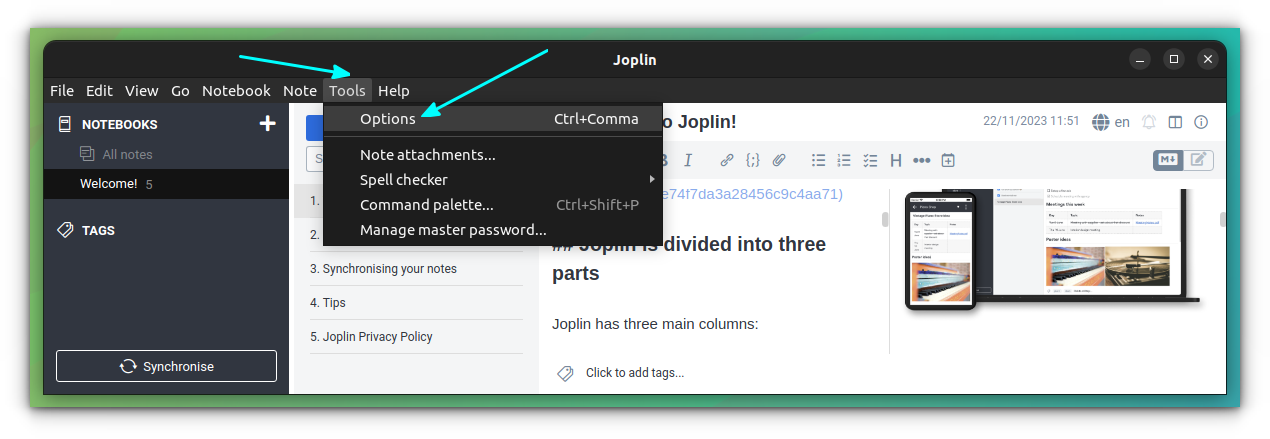Insert a bulleted list
The image size is (1270, 439).
pos(819,160)
